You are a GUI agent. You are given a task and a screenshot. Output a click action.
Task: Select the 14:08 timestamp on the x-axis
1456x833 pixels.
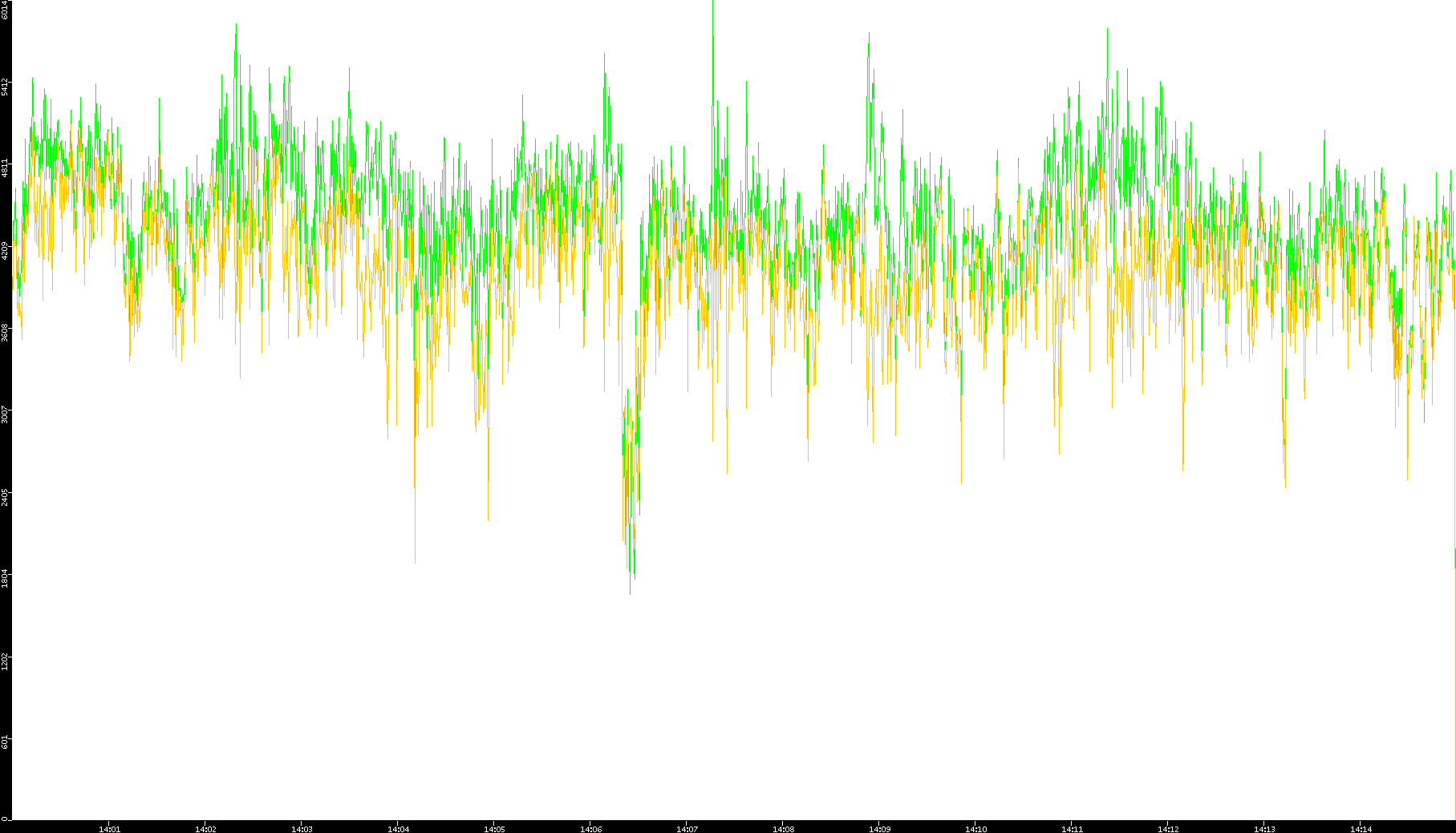(784, 829)
